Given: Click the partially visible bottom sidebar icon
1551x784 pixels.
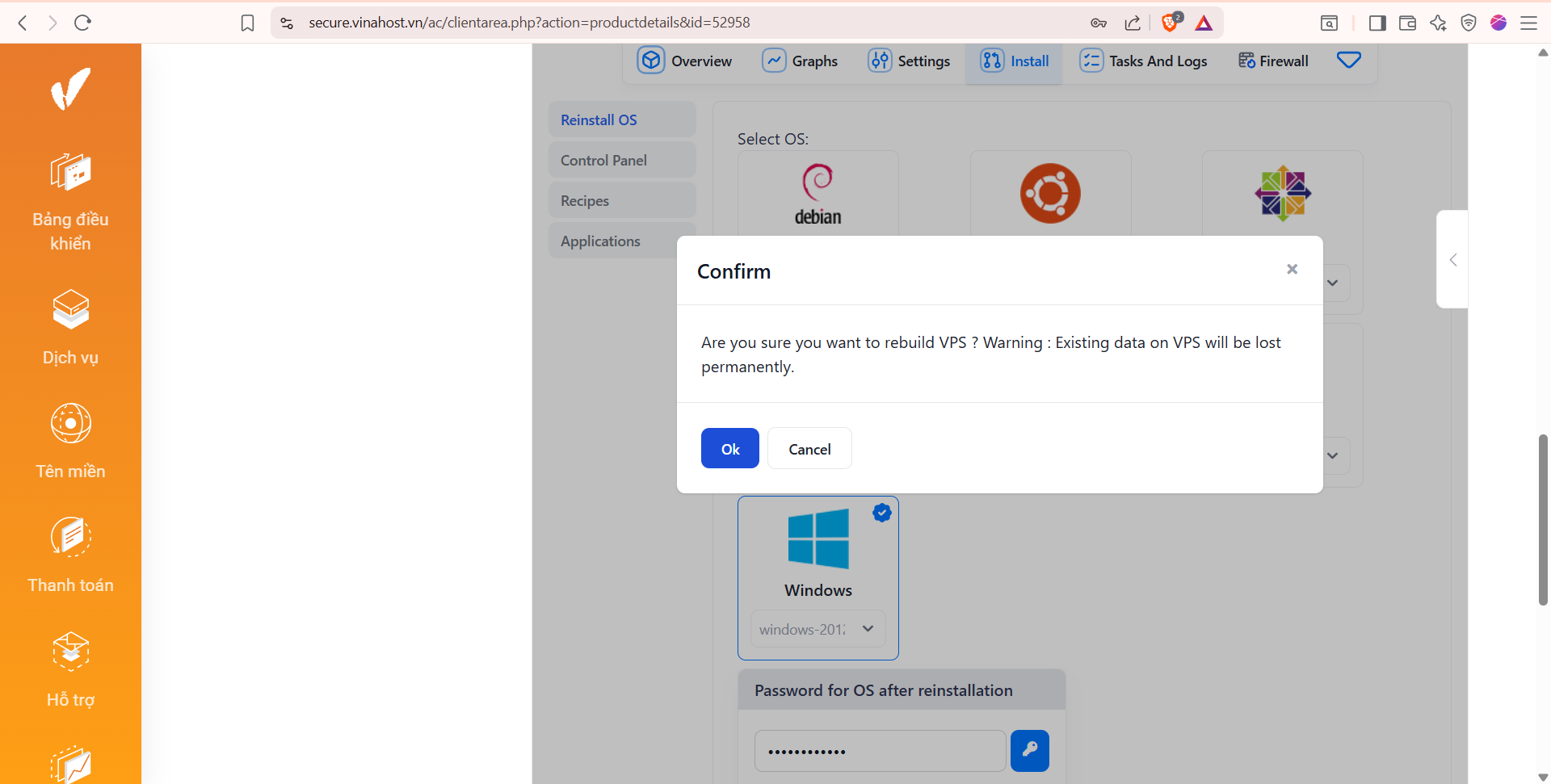Looking at the screenshot, I should coord(70,764).
